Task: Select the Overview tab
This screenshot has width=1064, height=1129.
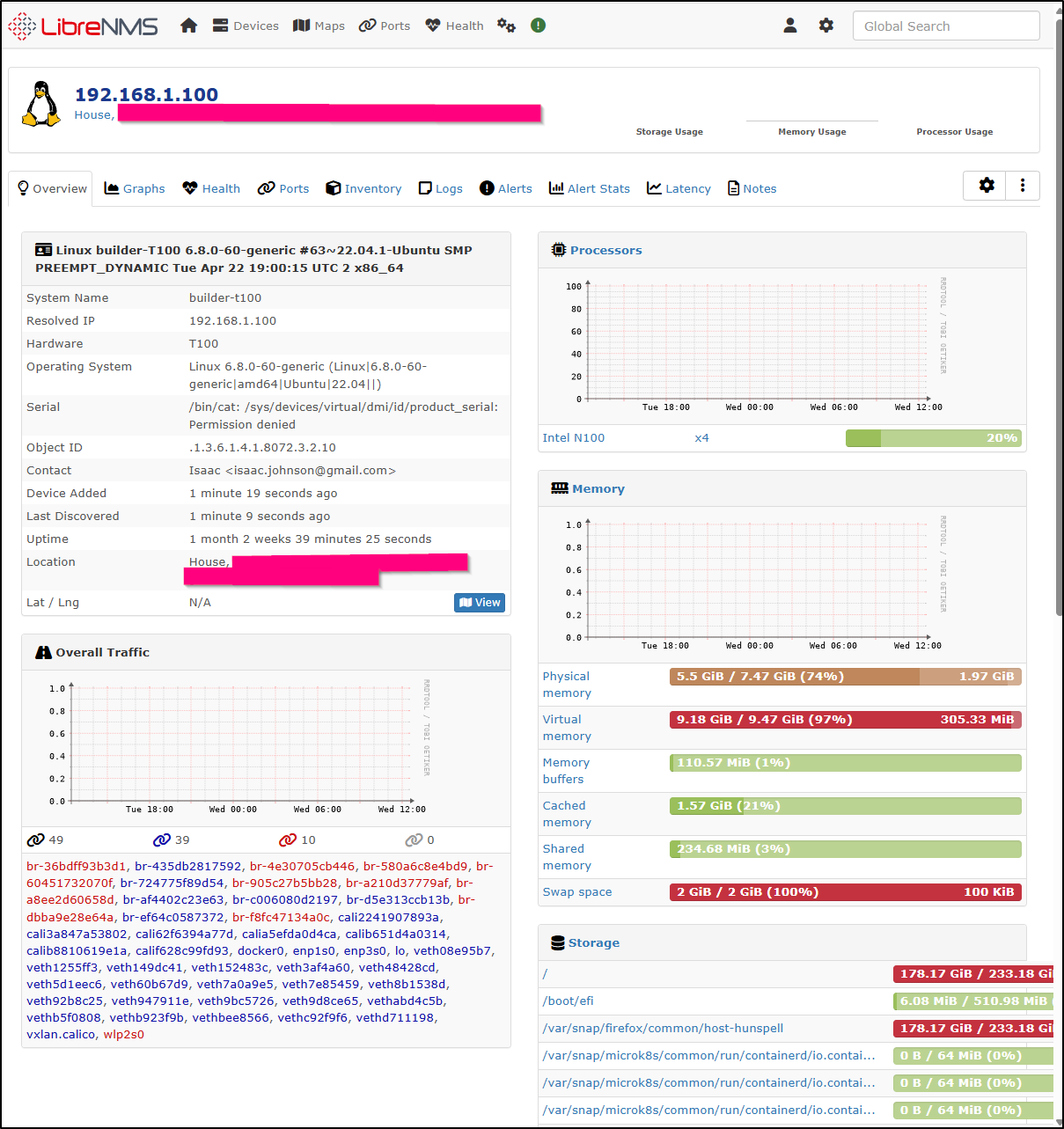Action: pos(52,188)
